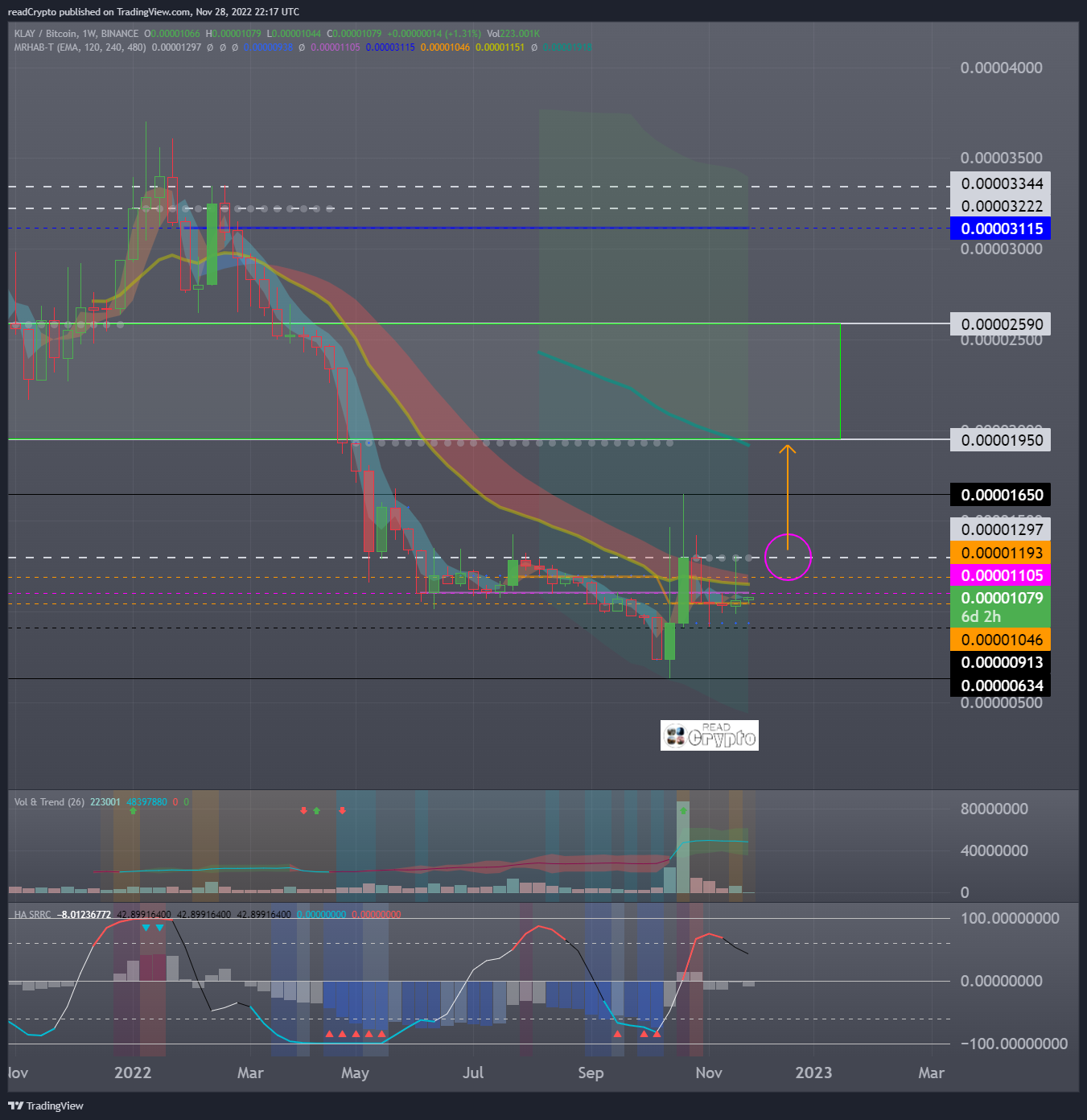The width and height of the screenshot is (1087, 1120).
Task: Click the Vol223.001K value in legend
Action: click(x=513, y=34)
